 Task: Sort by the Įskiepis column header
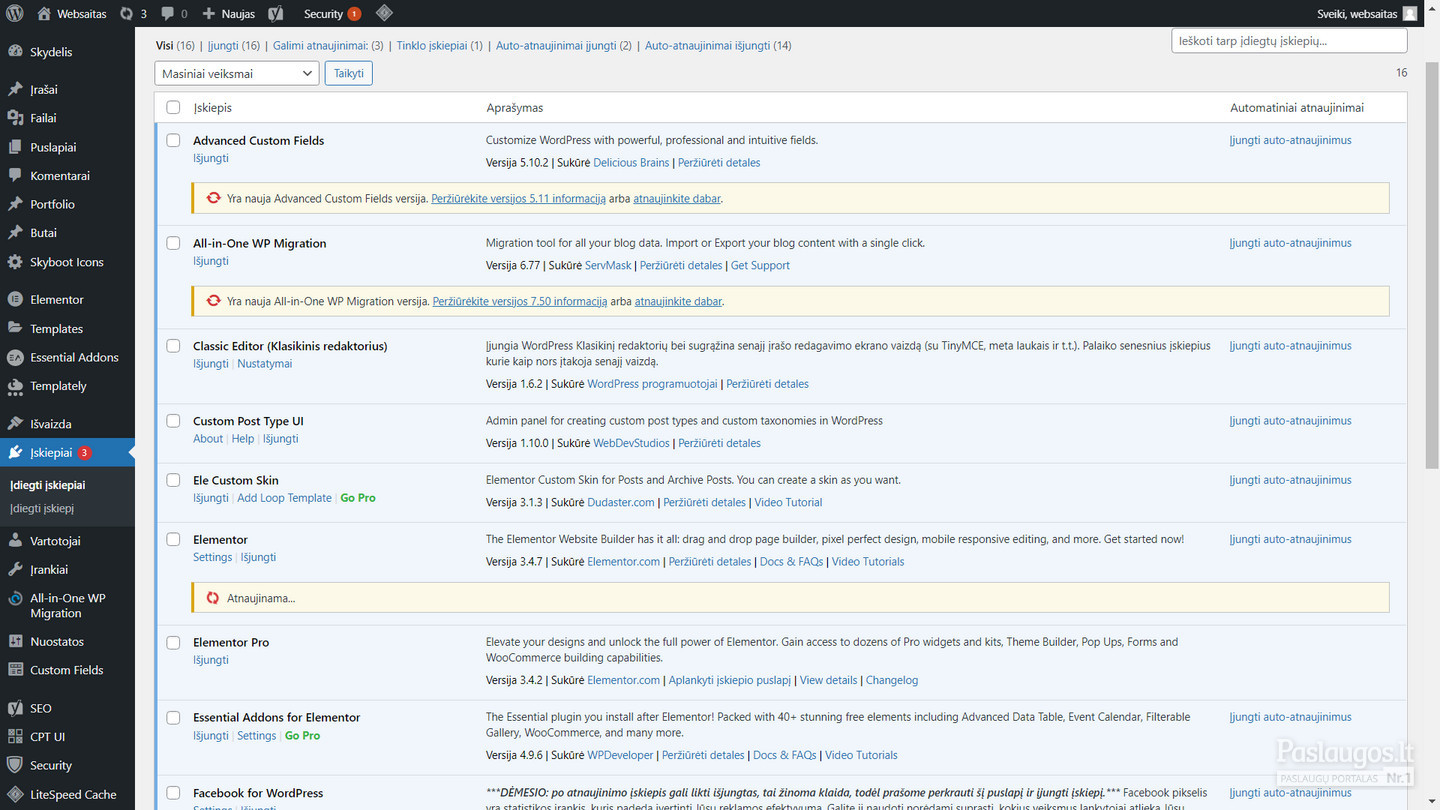pyautogui.click(x=213, y=107)
